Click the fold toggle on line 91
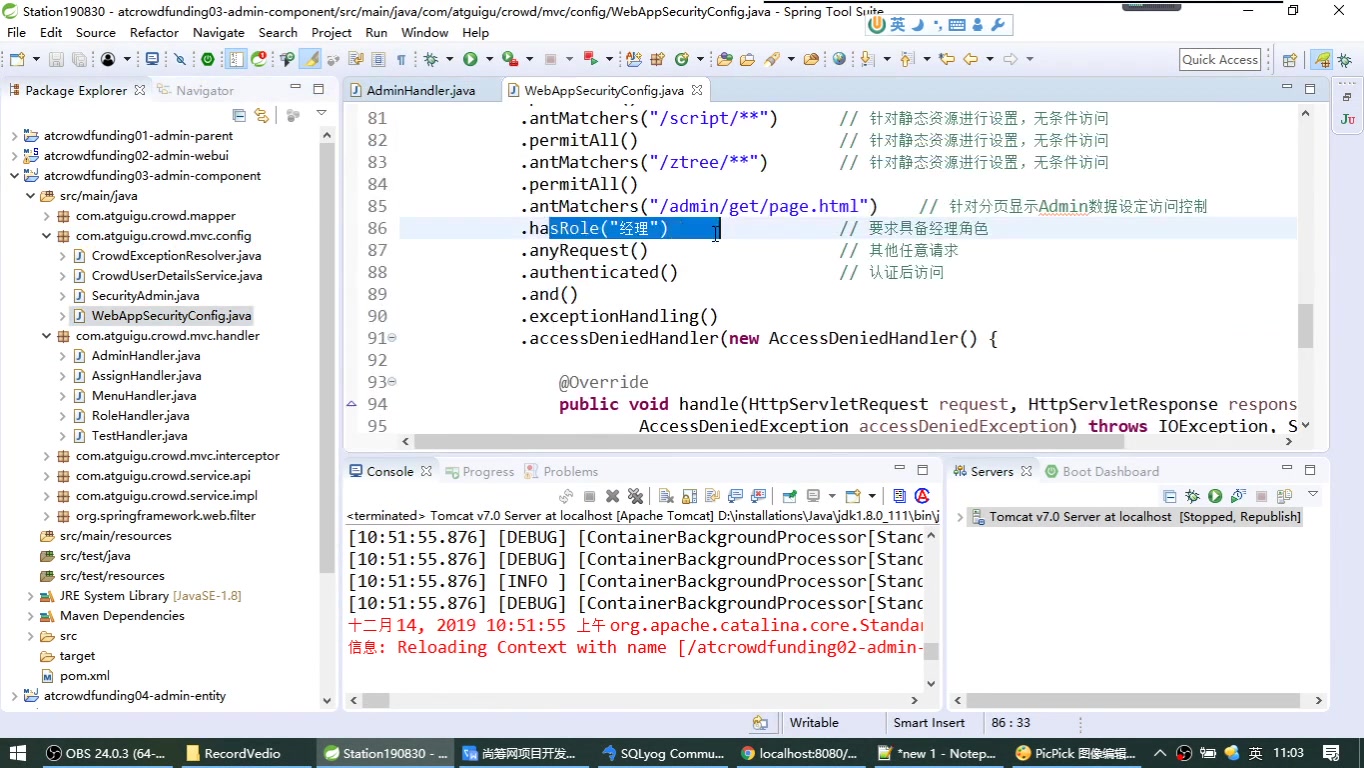Image resolution: width=1364 pixels, height=768 pixels. pos(392,338)
